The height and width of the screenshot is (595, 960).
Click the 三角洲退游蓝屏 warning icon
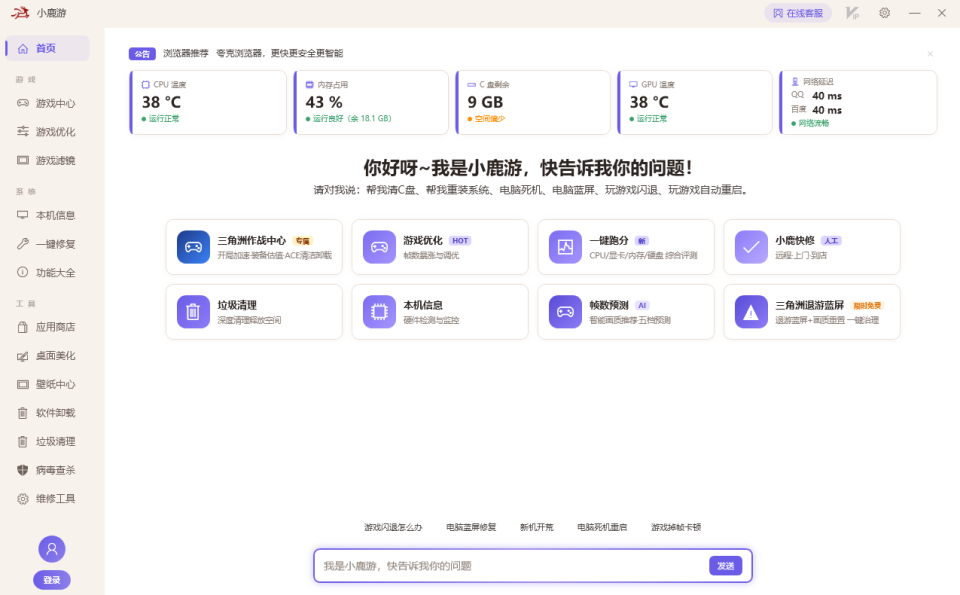751,312
